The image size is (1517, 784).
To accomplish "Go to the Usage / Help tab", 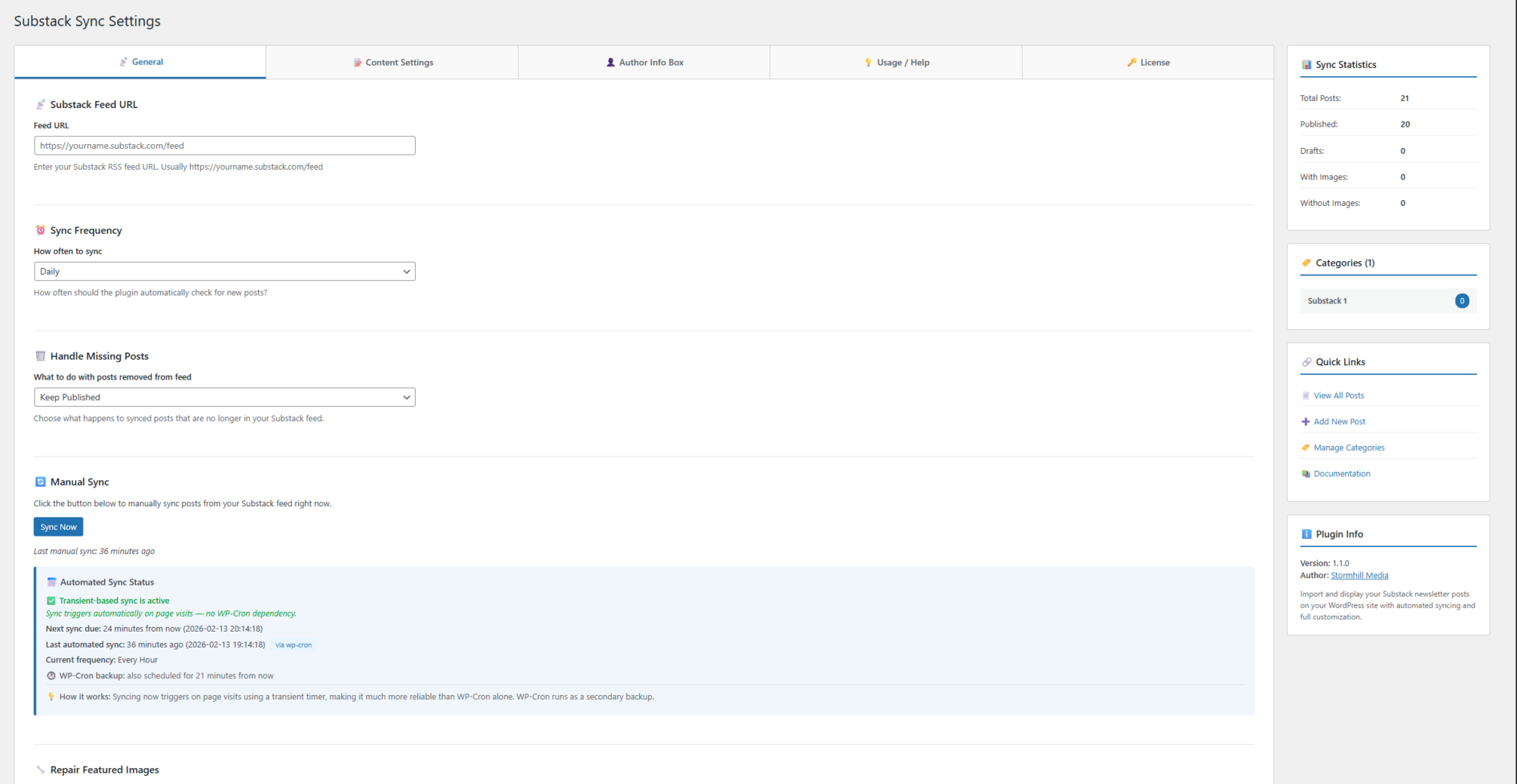I will [x=896, y=63].
